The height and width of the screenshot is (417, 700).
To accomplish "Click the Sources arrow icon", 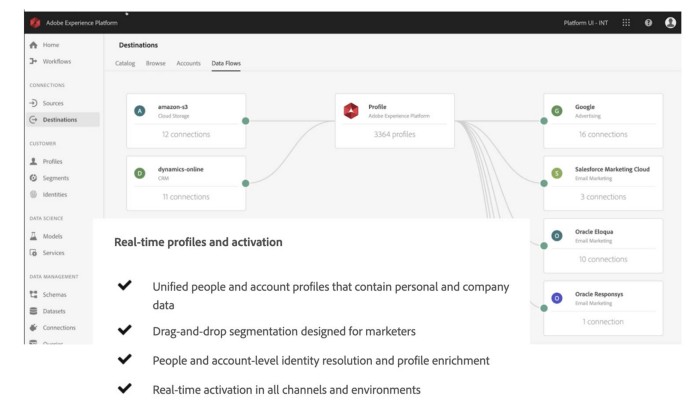I will click(x=33, y=103).
